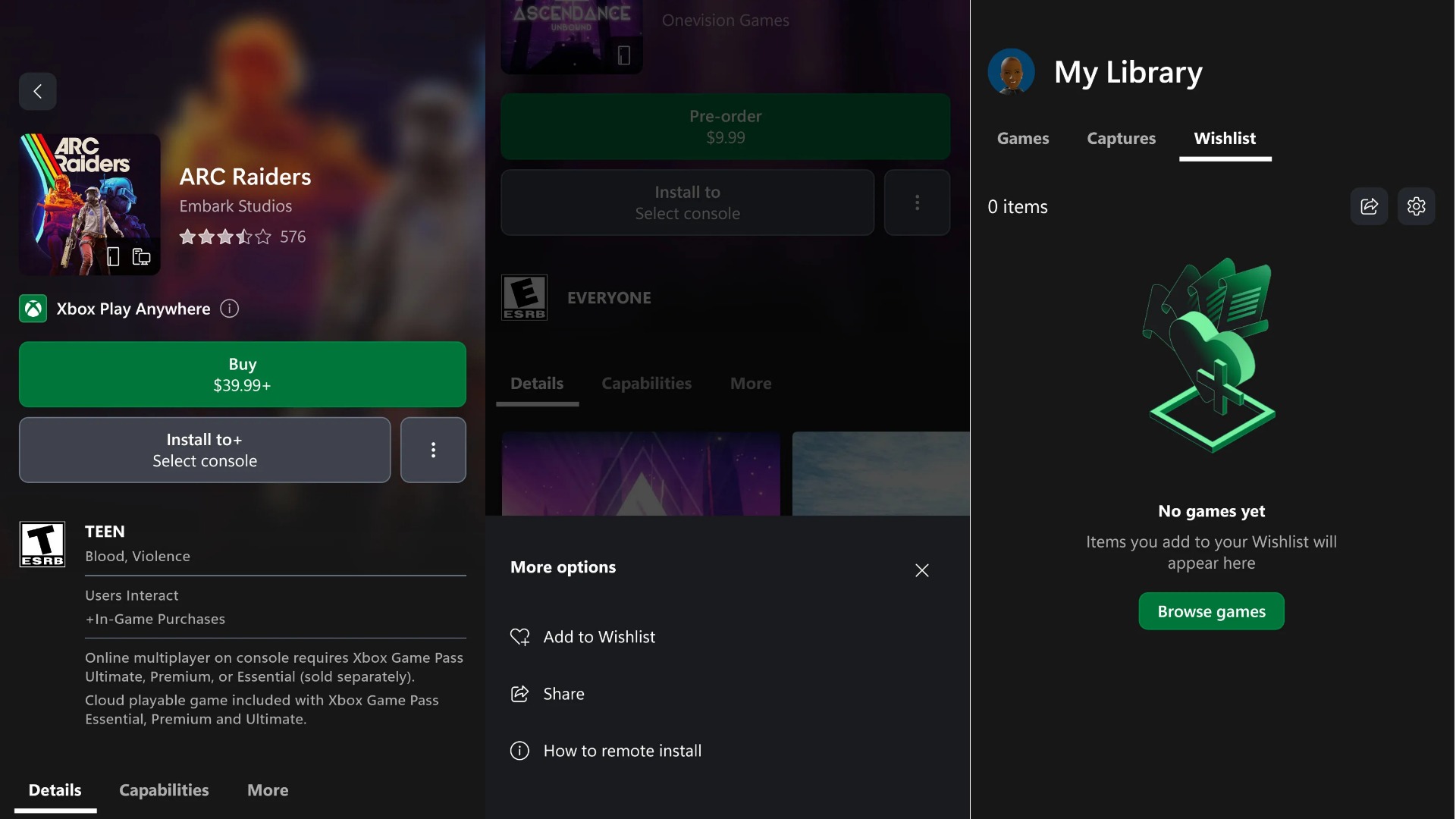Open Xbox Play Anywhere info icon

point(229,309)
